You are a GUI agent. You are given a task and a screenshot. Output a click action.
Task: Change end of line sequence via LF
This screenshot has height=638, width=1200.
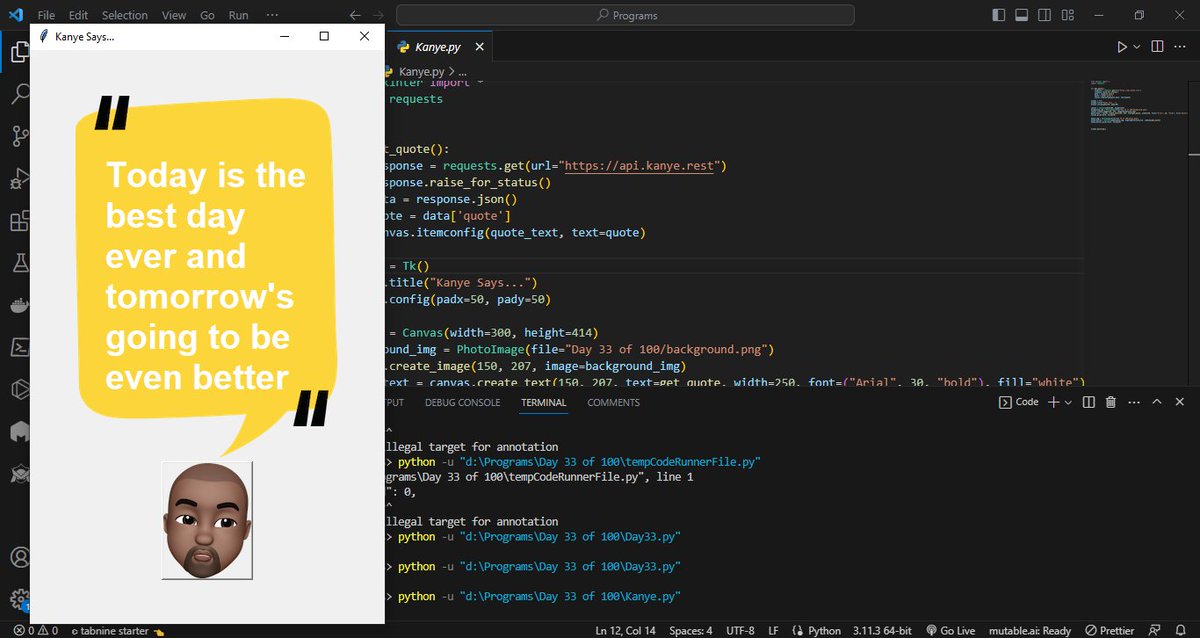(773, 631)
